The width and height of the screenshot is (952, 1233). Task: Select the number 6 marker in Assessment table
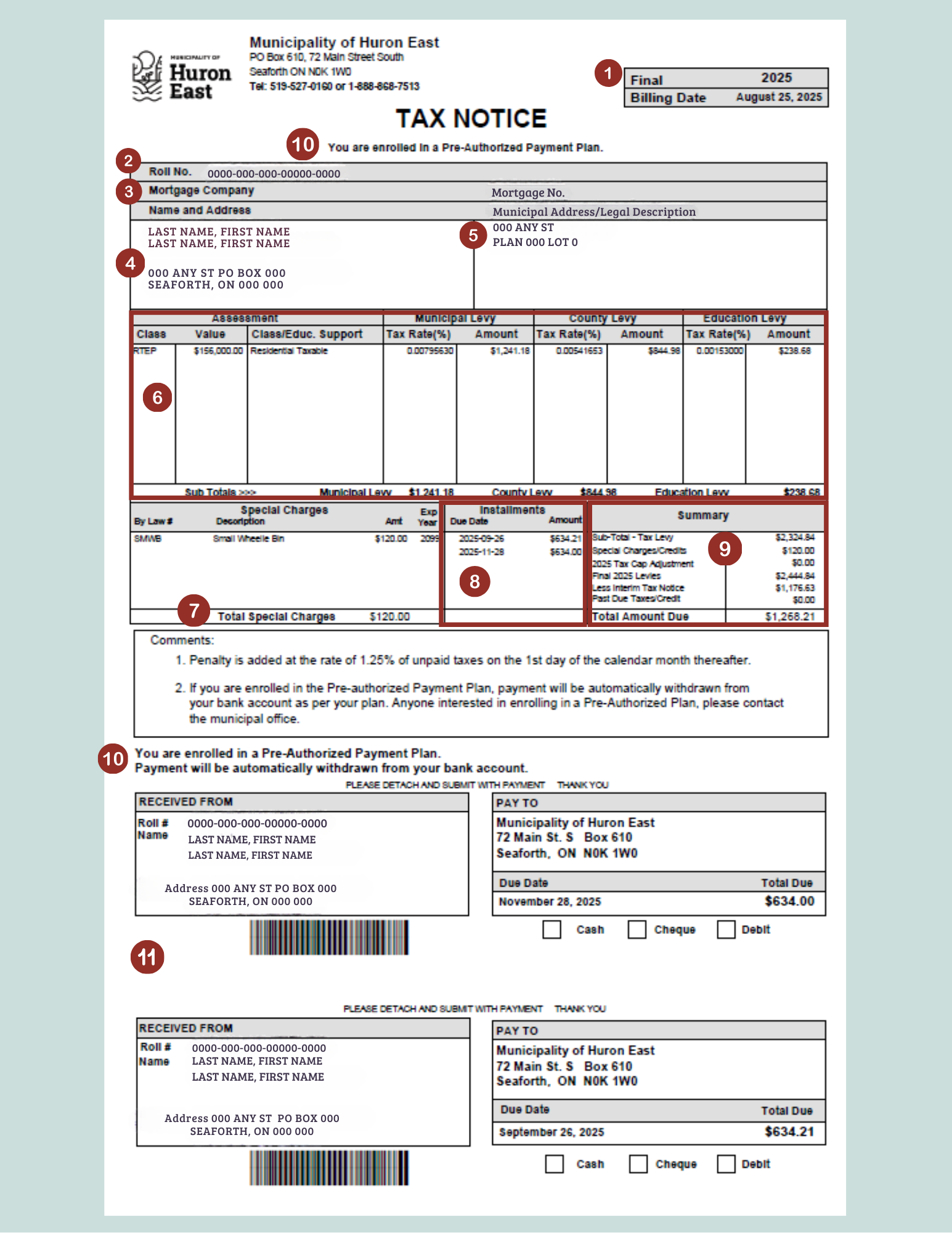[x=157, y=397]
